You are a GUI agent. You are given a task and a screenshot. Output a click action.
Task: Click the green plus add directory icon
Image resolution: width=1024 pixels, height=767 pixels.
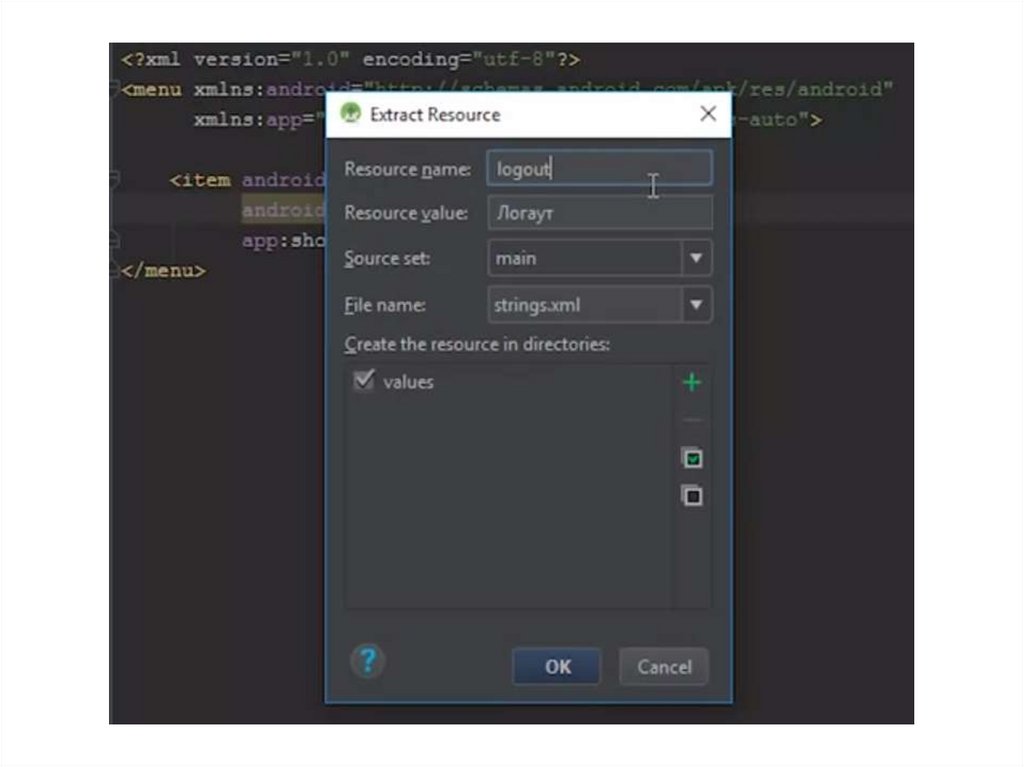(x=691, y=383)
